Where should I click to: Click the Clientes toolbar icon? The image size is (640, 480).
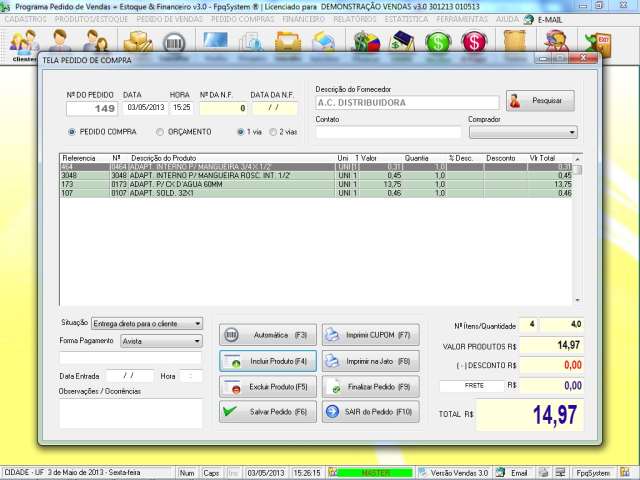pos(23,43)
